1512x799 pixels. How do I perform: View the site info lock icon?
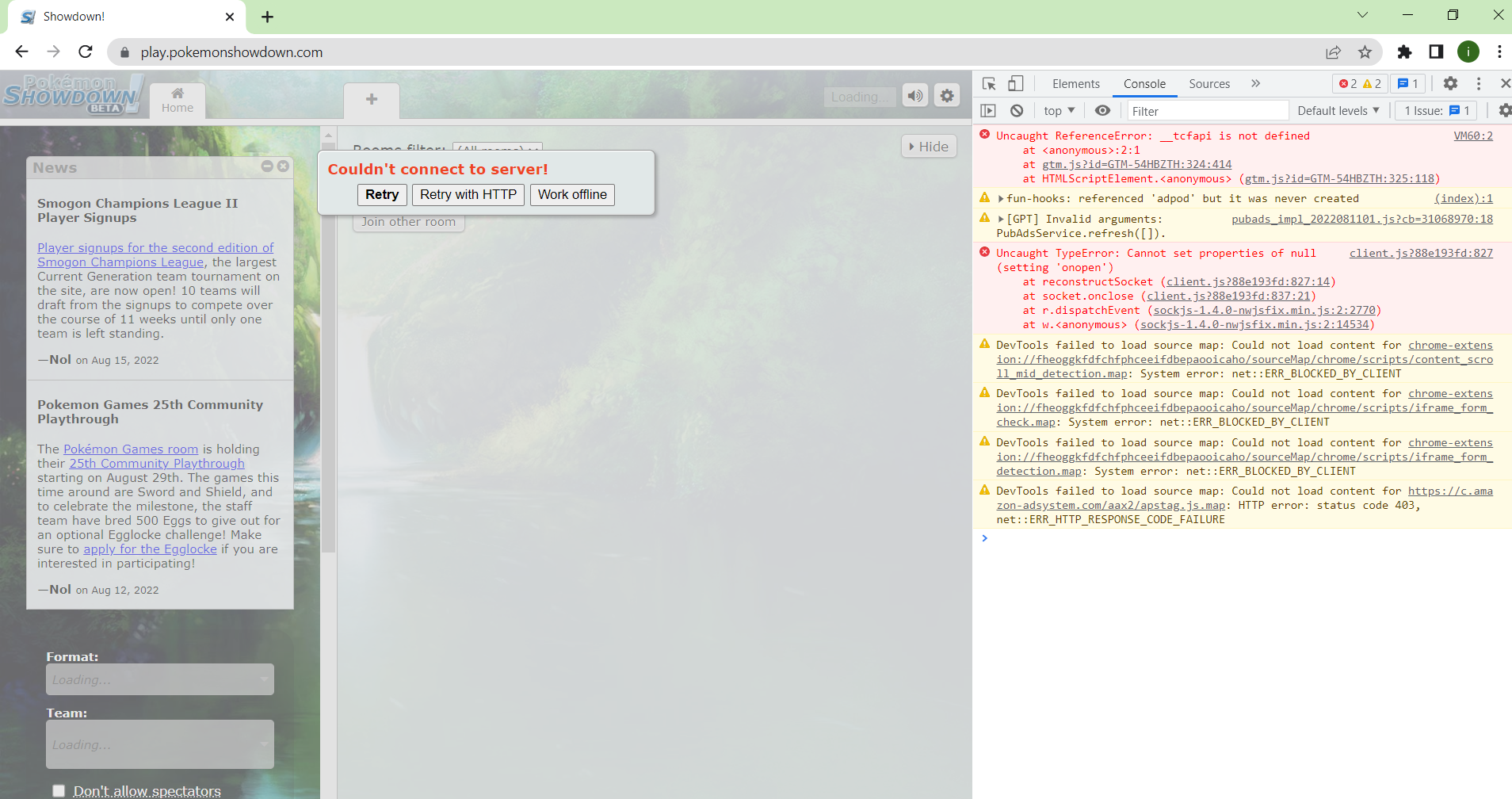(x=124, y=52)
